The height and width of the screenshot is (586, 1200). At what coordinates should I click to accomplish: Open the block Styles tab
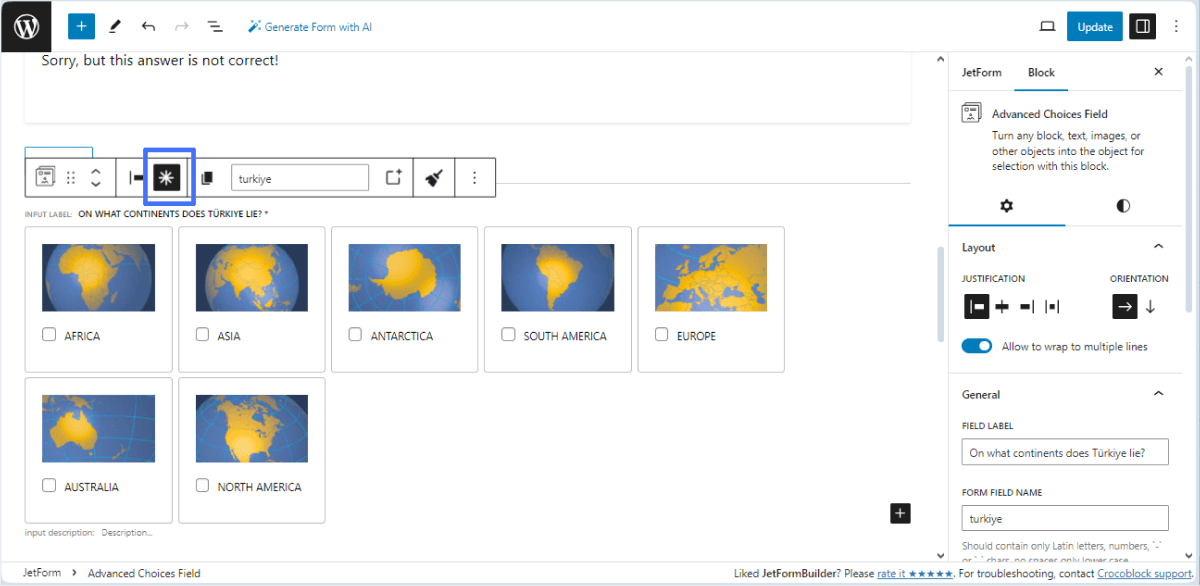[x=1123, y=206]
